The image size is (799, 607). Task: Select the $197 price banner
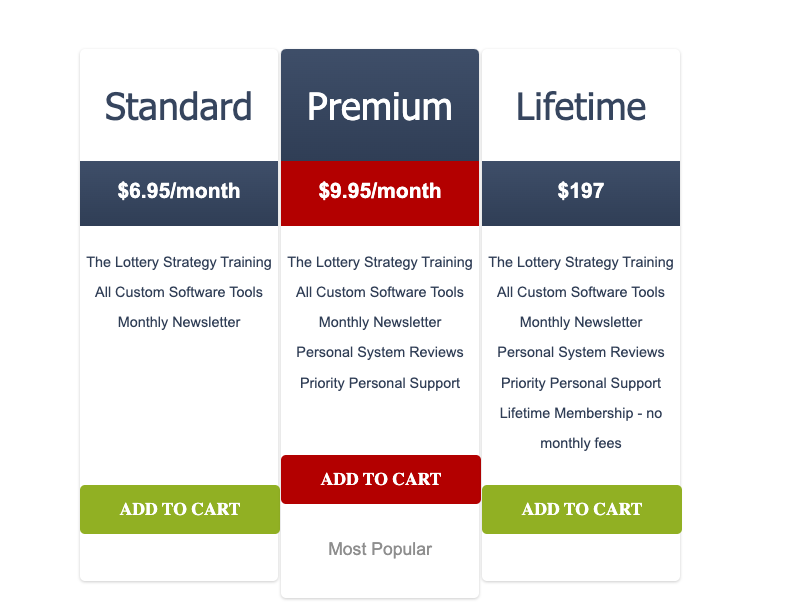pos(581,191)
